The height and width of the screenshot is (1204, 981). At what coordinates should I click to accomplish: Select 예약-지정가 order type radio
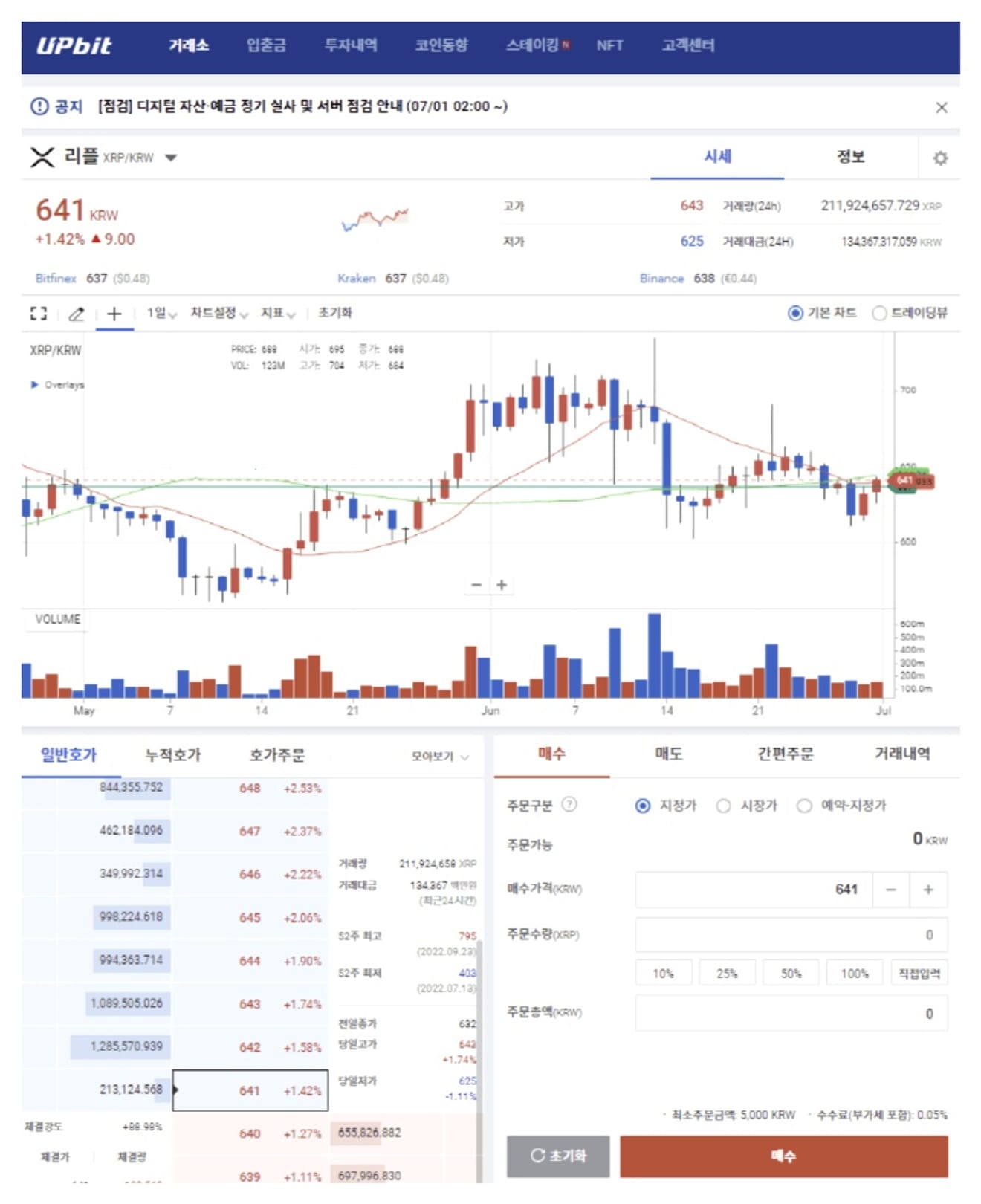[804, 806]
